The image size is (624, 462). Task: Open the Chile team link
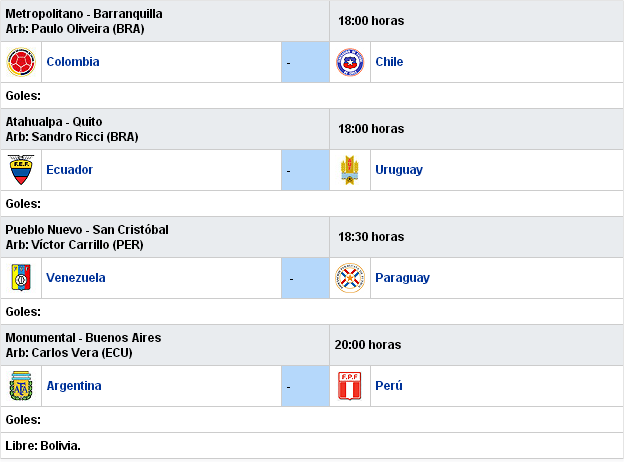(x=389, y=62)
